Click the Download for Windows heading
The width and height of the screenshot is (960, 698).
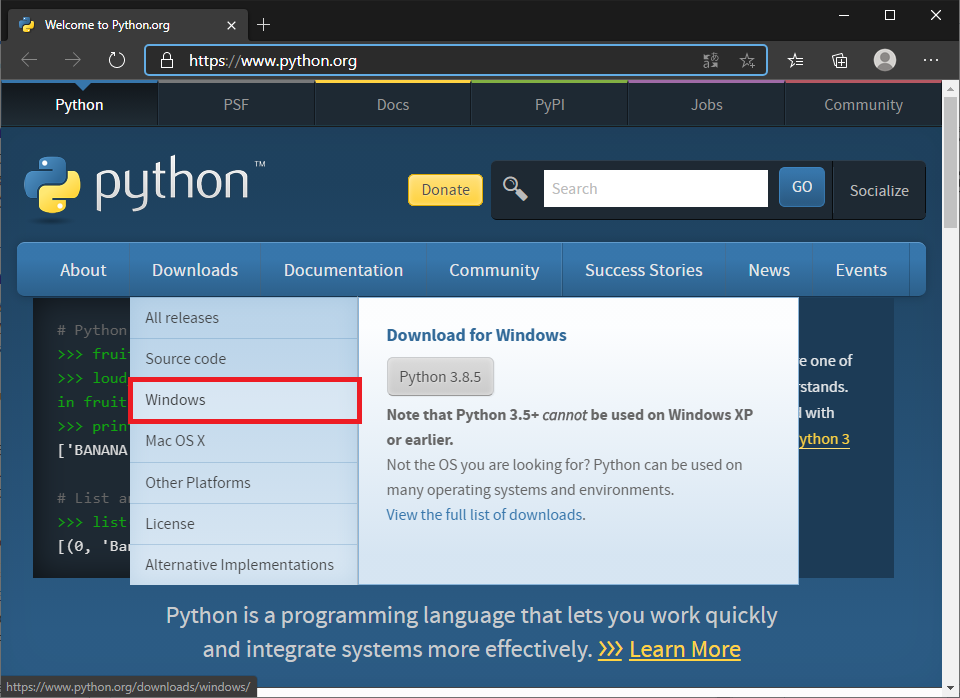coord(476,335)
